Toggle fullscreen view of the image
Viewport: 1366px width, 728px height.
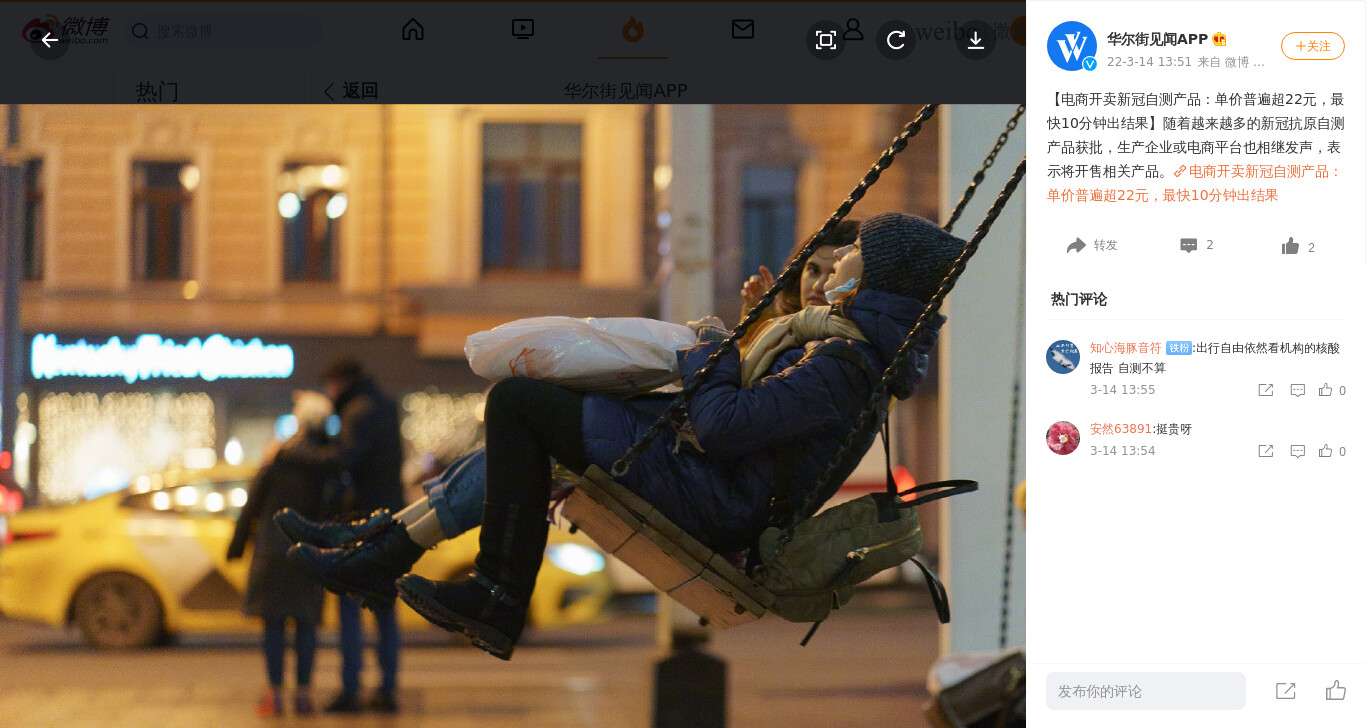pyautogui.click(x=826, y=40)
